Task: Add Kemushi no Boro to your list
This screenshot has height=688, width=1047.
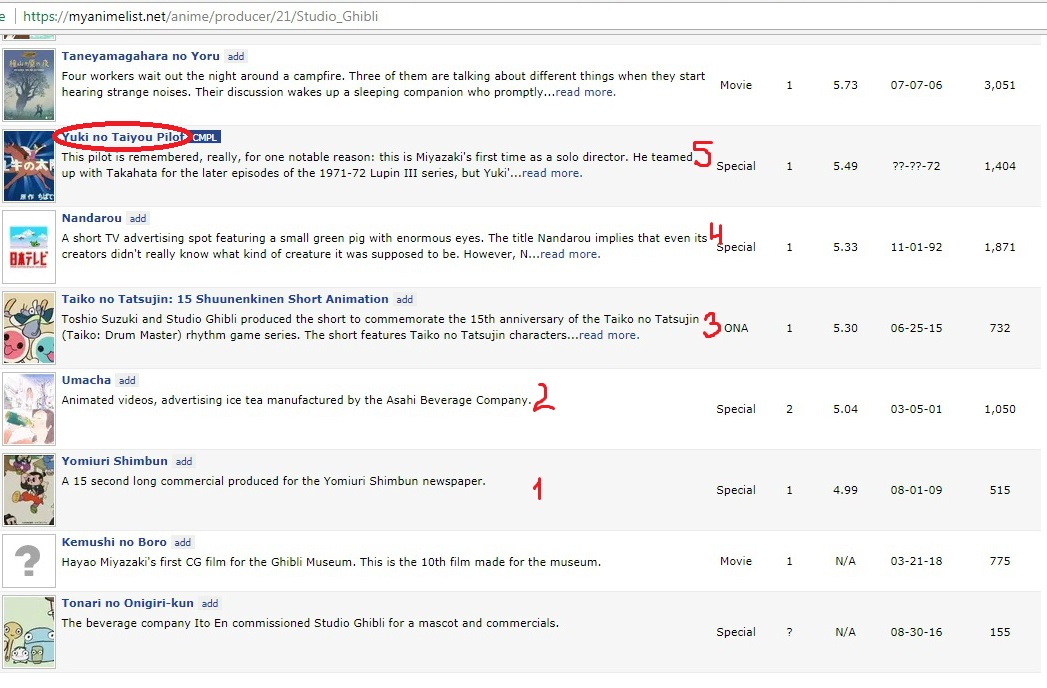Action: (183, 542)
